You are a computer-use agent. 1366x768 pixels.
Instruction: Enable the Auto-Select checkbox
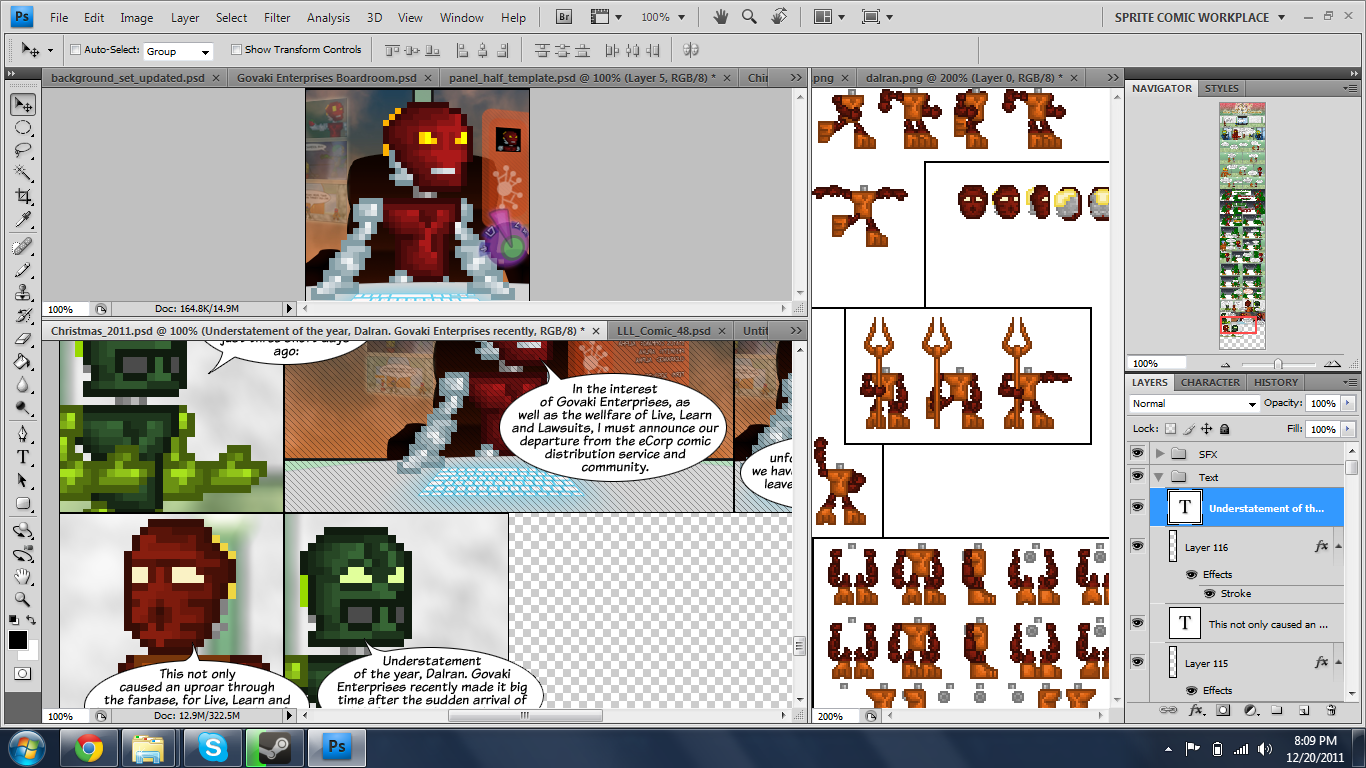[76, 50]
